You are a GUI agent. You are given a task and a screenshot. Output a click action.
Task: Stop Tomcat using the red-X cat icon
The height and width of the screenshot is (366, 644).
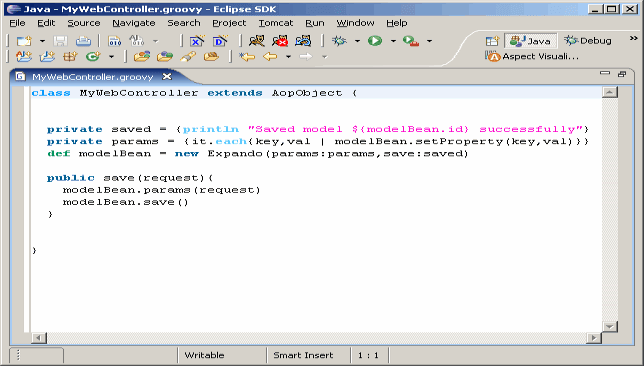[280, 41]
